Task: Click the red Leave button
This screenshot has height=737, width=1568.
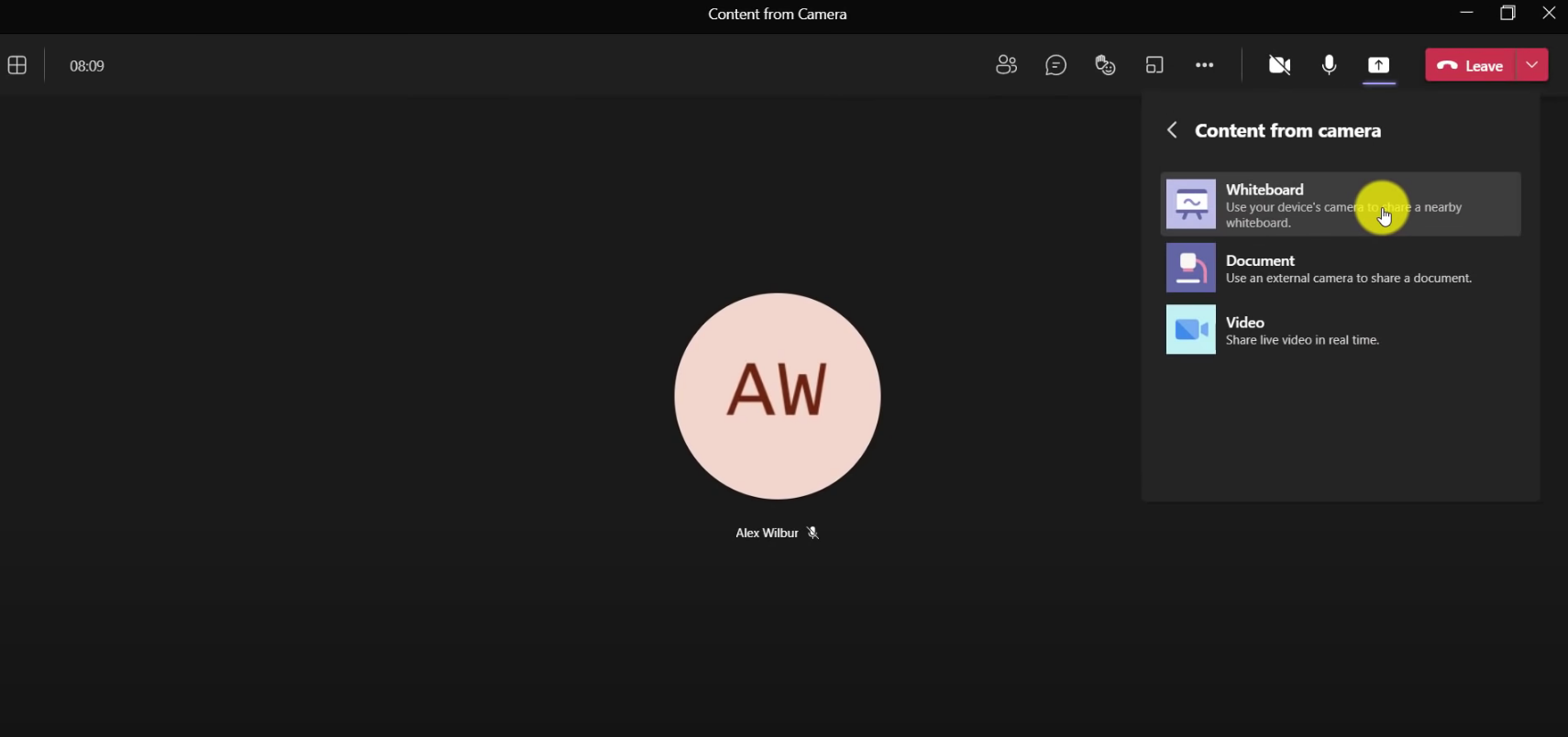Action: (x=1471, y=65)
